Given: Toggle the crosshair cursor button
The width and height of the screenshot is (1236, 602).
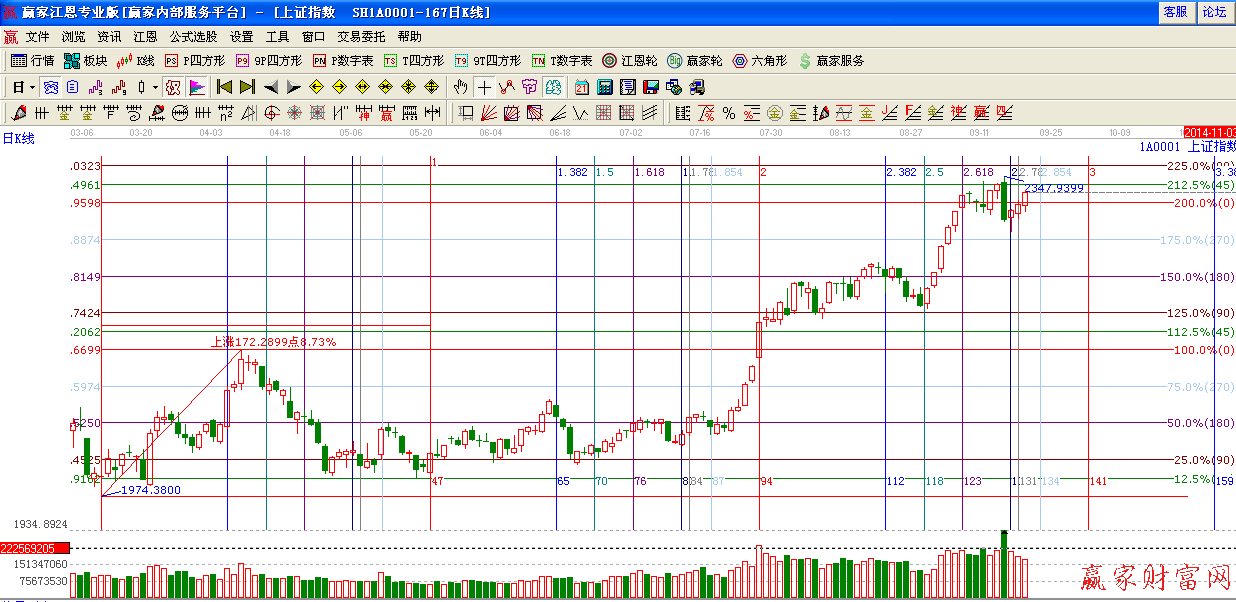Looking at the screenshot, I should pos(484,87).
